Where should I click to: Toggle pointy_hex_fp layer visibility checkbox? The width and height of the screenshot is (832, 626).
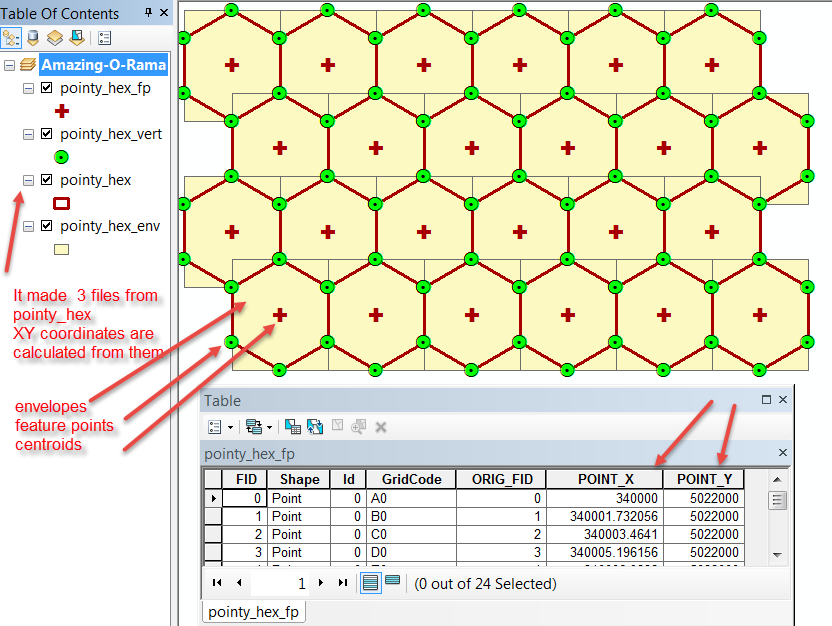click(47, 88)
